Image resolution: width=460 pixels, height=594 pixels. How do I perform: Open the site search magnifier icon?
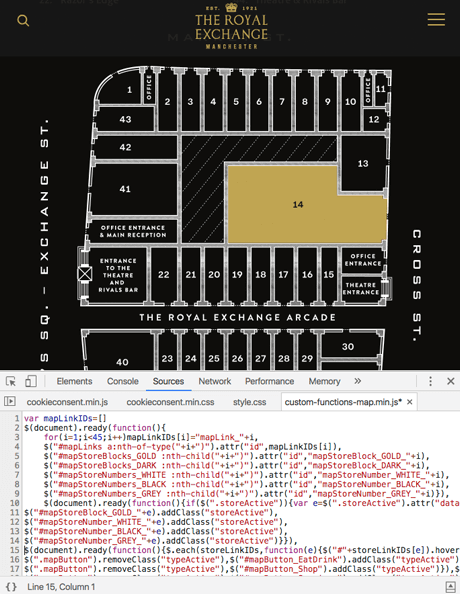click(x=23, y=20)
